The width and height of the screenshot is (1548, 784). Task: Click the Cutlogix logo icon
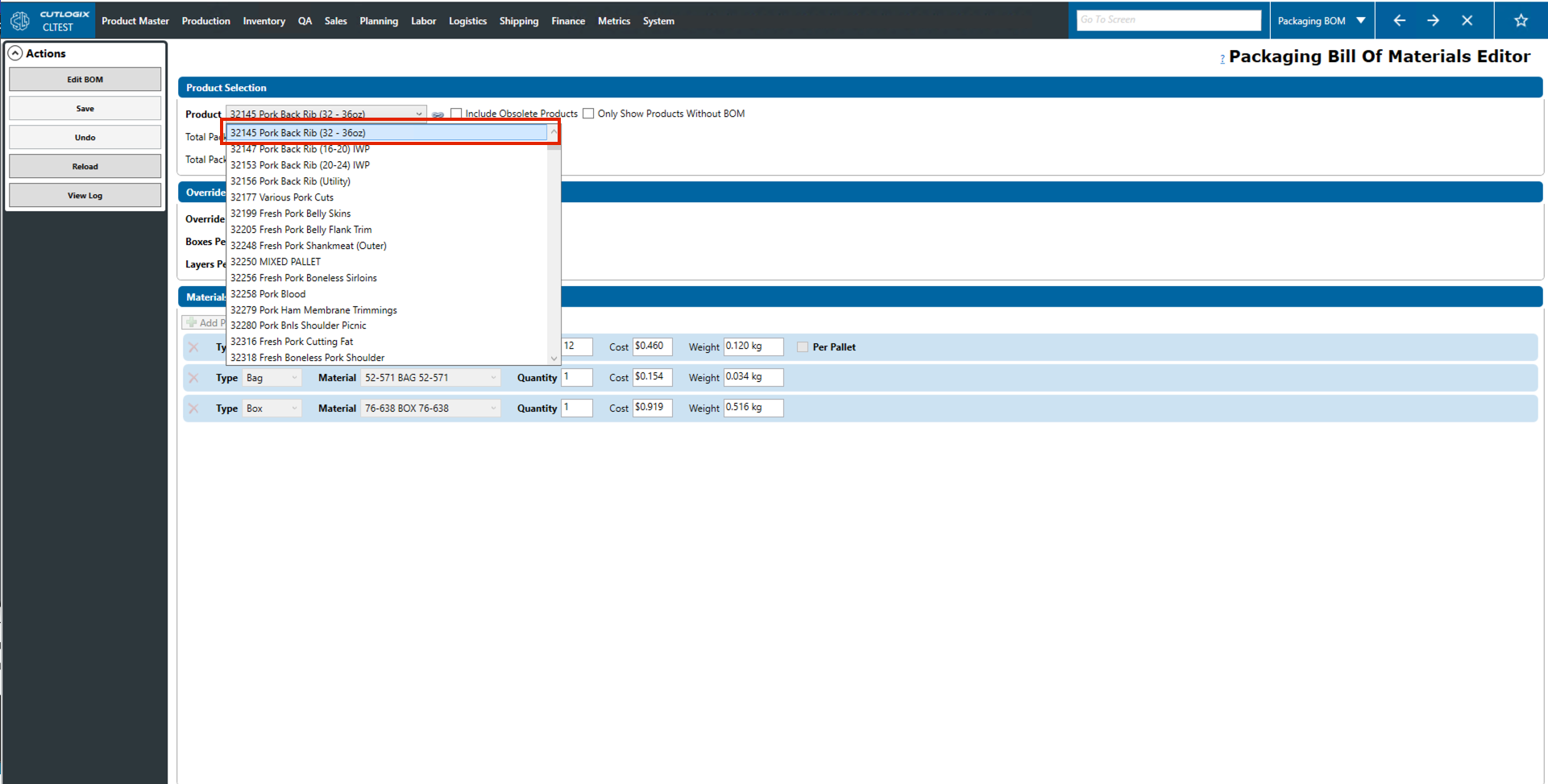20,21
